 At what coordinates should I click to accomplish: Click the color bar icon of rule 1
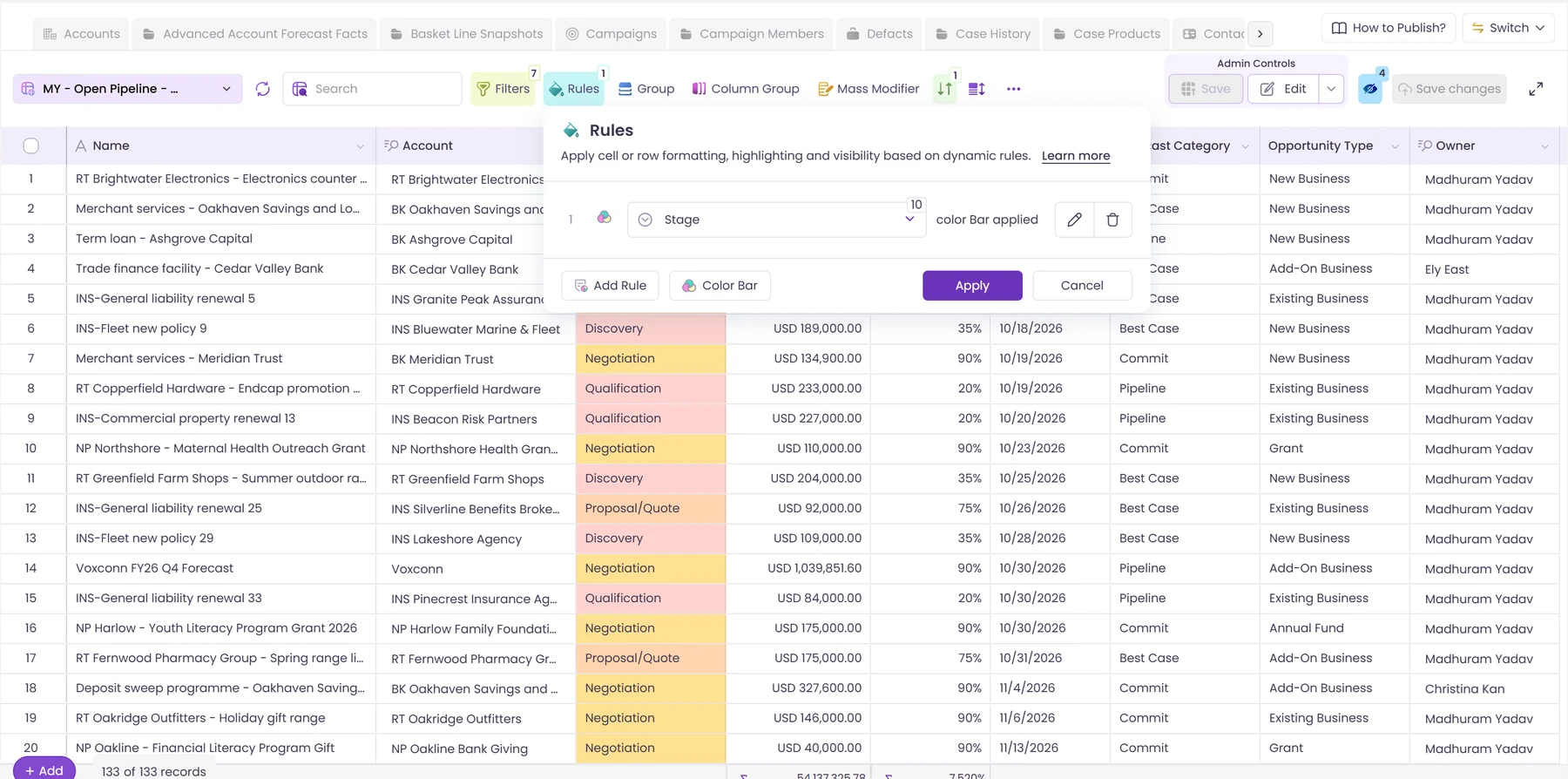click(x=604, y=218)
